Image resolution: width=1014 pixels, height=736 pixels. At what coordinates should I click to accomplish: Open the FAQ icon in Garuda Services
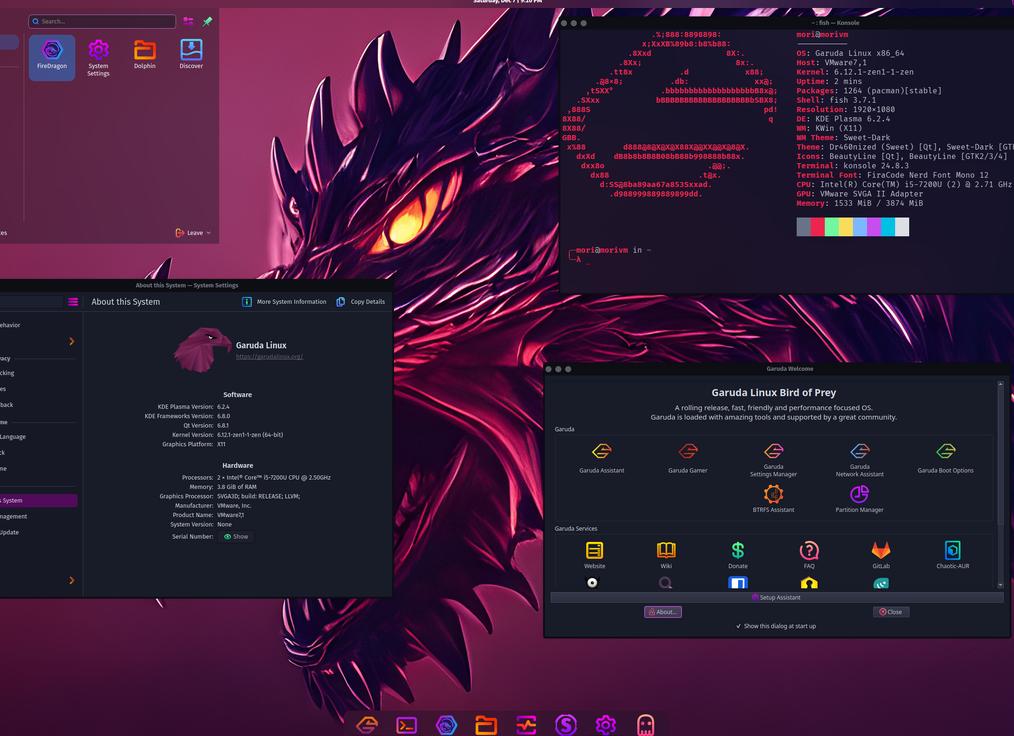809,555
